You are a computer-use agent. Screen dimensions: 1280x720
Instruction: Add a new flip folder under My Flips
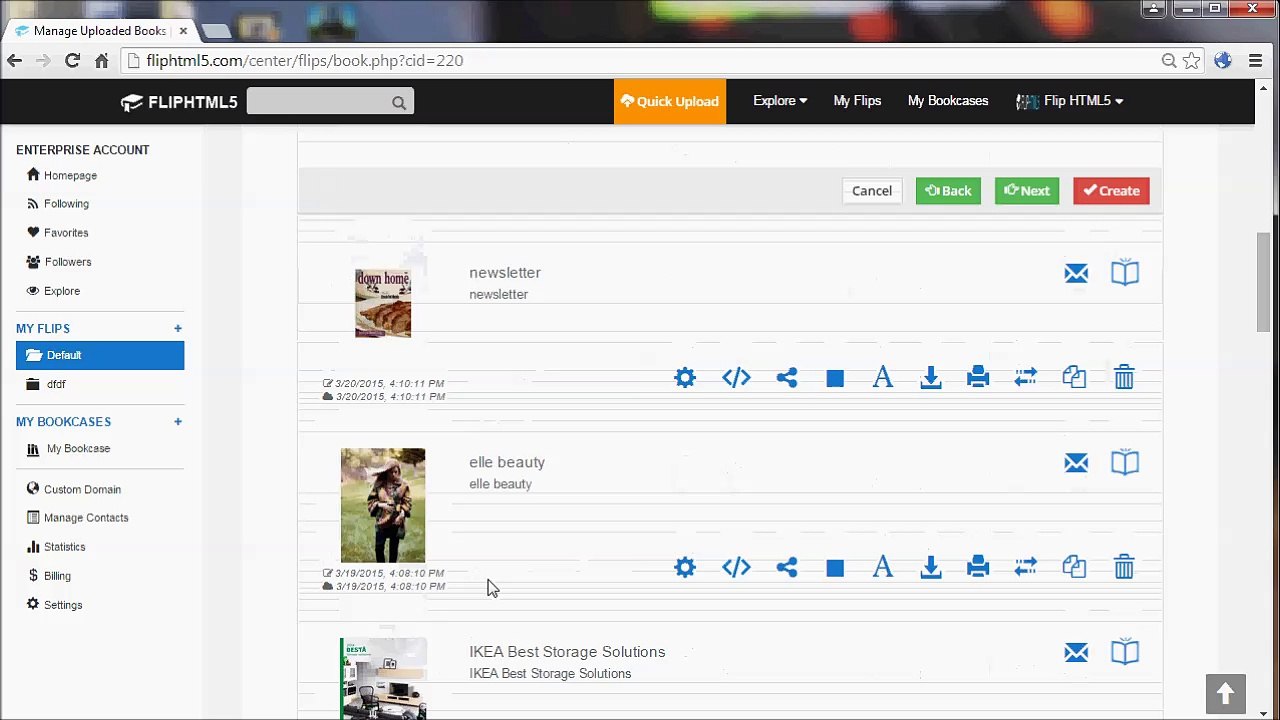(178, 328)
